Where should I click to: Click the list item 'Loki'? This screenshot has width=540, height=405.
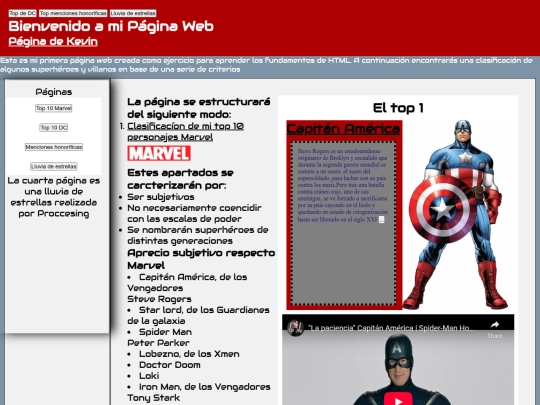[149, 376]
